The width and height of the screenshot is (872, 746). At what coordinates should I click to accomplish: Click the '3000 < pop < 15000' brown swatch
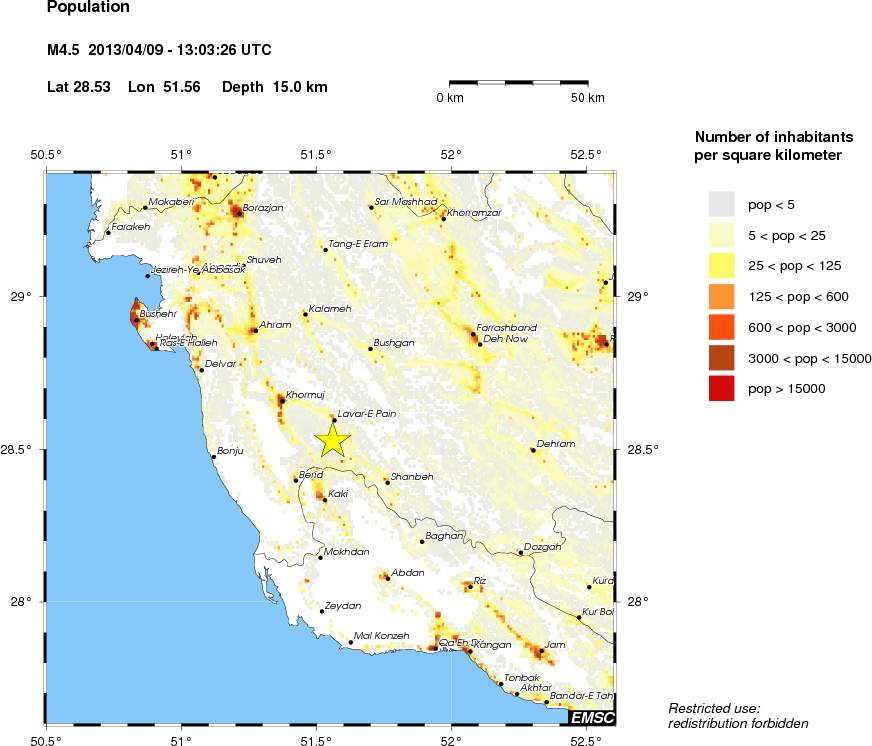(721, 358)
